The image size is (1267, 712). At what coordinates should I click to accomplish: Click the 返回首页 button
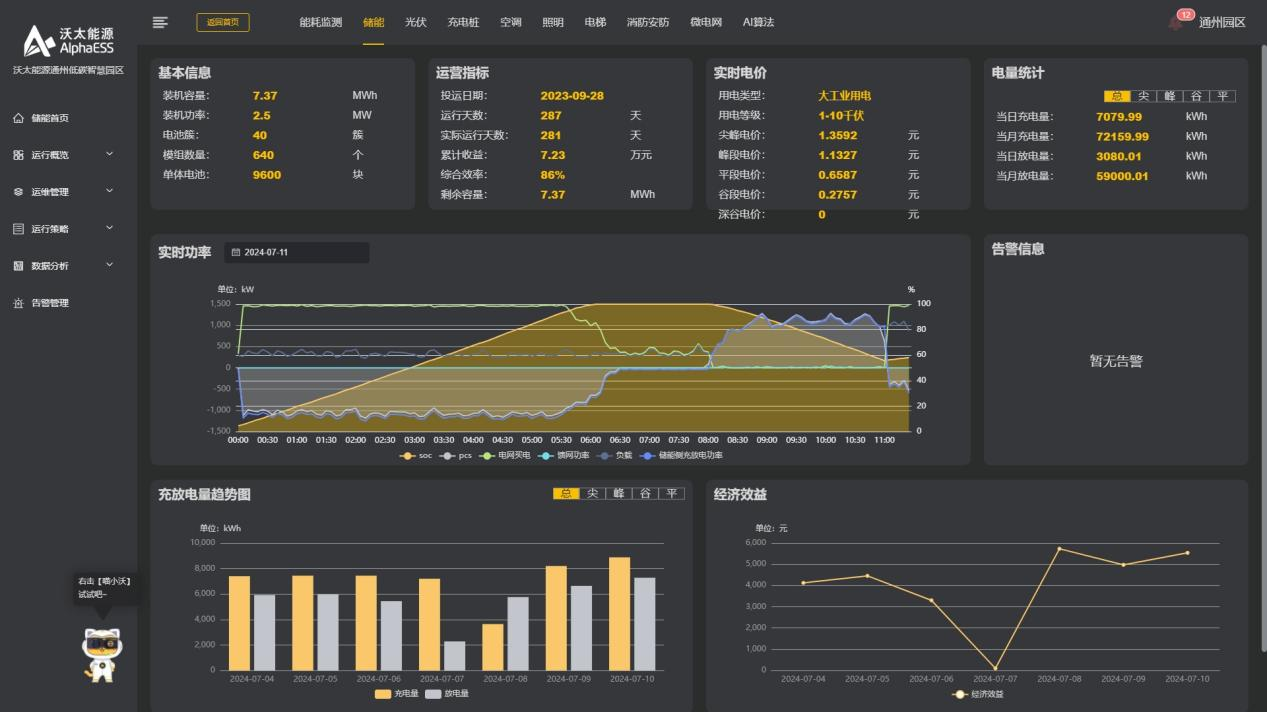pos(223,22)
